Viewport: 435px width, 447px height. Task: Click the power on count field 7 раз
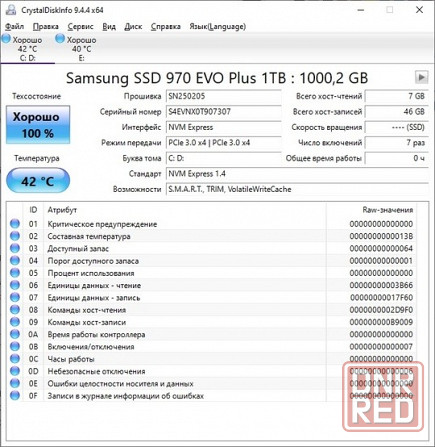397,143
